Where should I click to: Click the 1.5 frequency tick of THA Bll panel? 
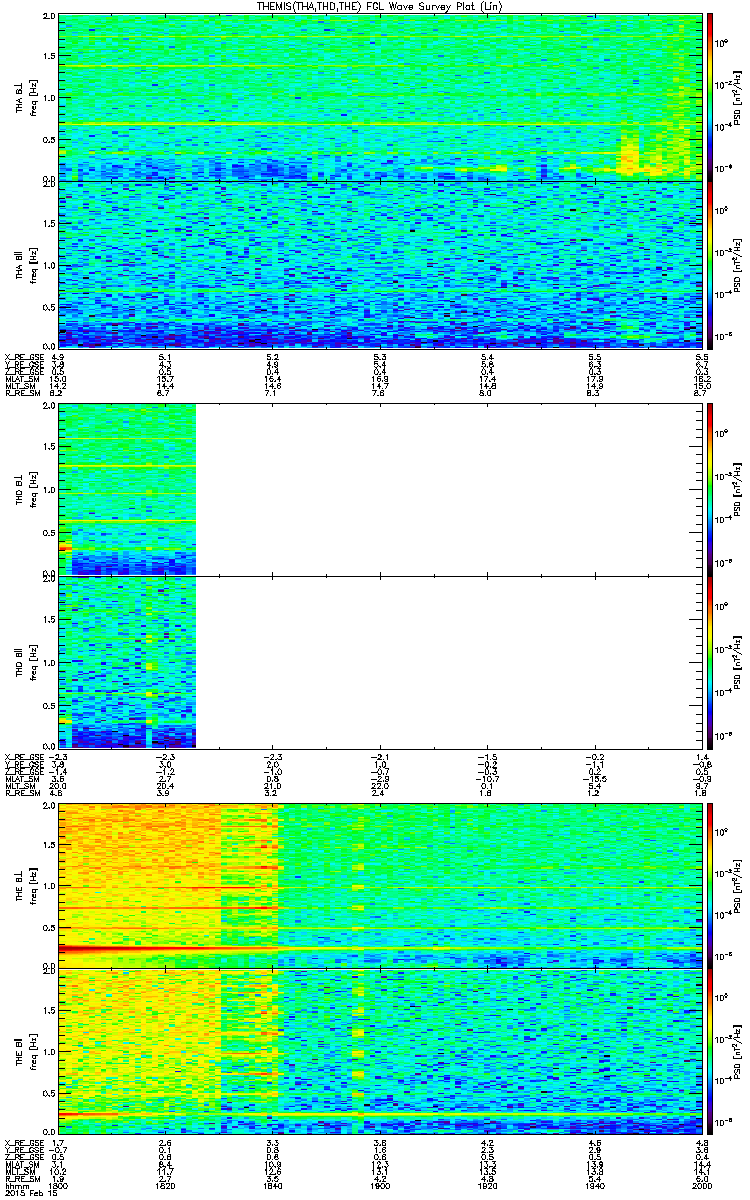[48, 222]
